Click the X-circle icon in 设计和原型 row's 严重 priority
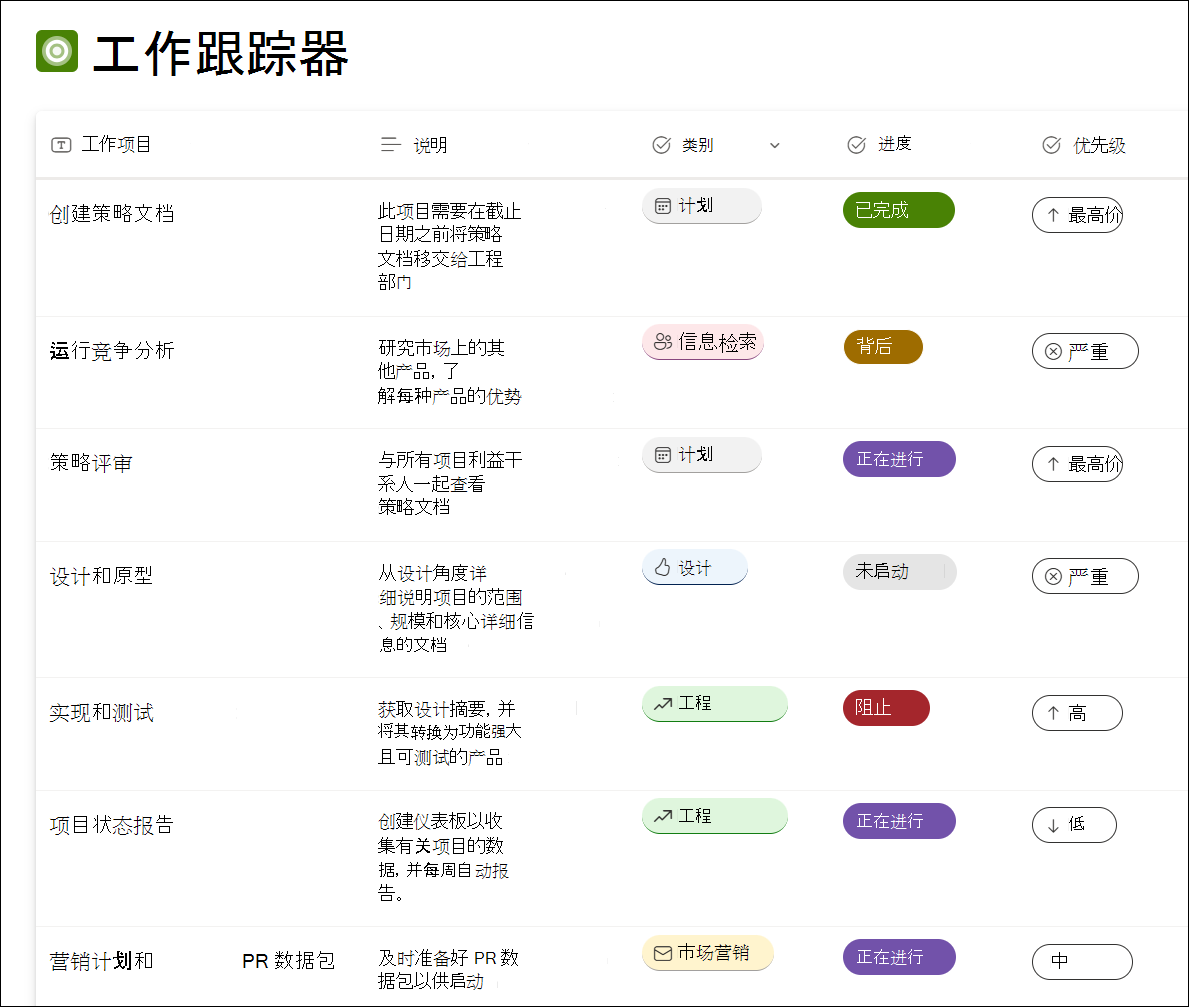The width and height of the screenshot is (1189, 1007). 1053,576
